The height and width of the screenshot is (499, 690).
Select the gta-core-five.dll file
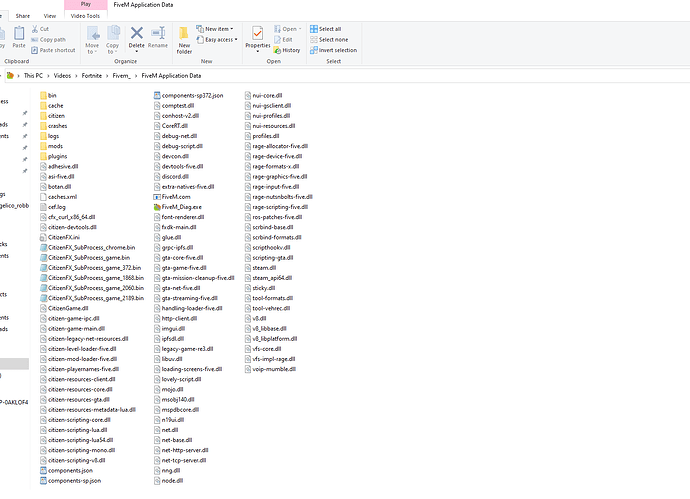click(179, 257)
